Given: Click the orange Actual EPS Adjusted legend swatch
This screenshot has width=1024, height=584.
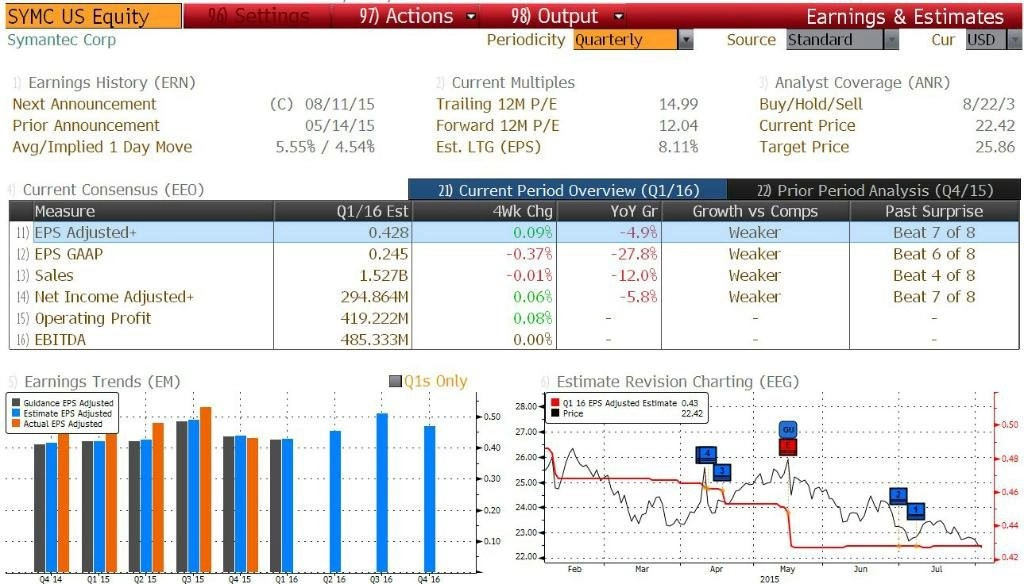Looking at the screenshot, I should [16, 424].
